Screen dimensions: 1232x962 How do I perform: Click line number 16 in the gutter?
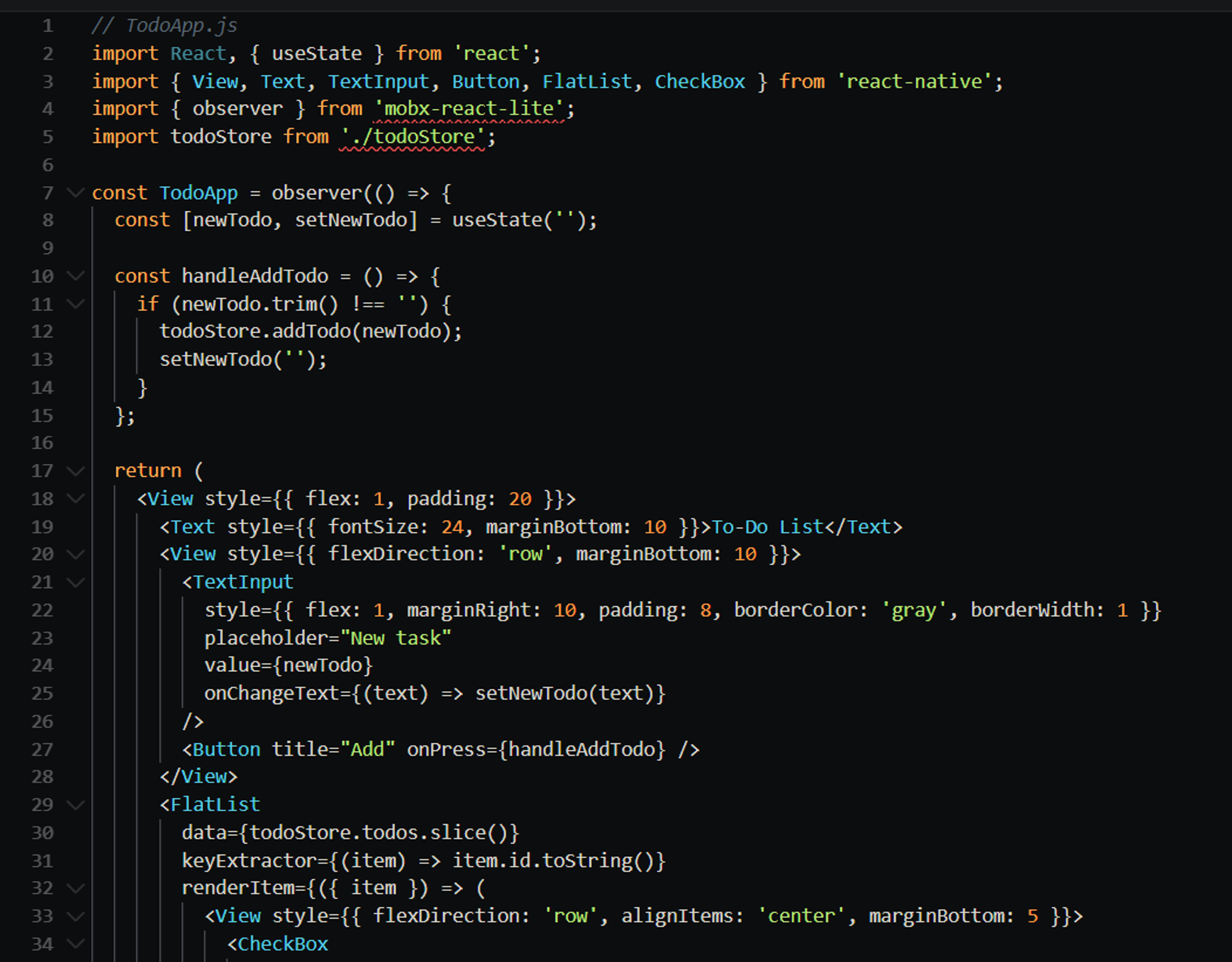(42, 443)
